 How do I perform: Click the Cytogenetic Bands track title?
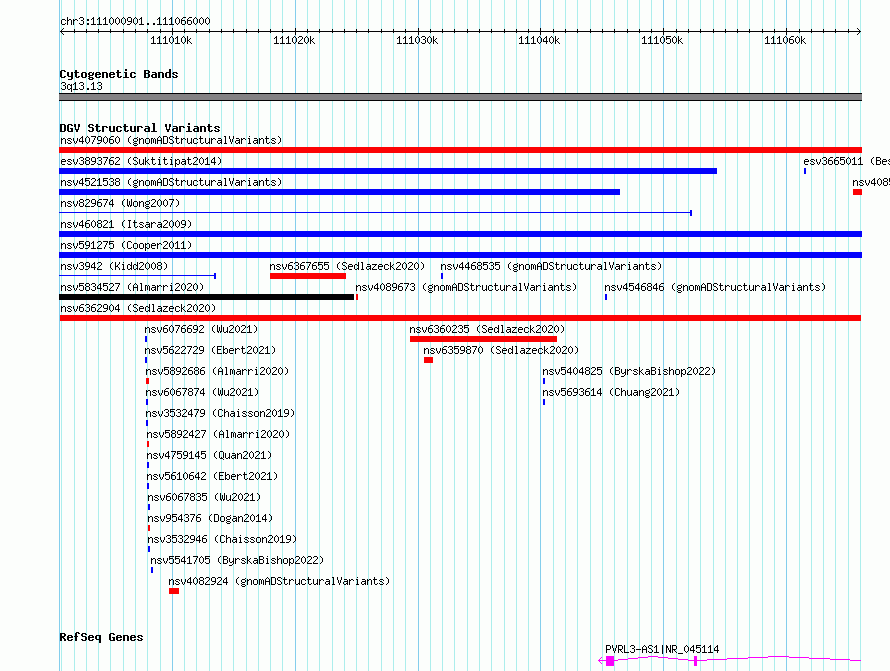click(119, 74)
